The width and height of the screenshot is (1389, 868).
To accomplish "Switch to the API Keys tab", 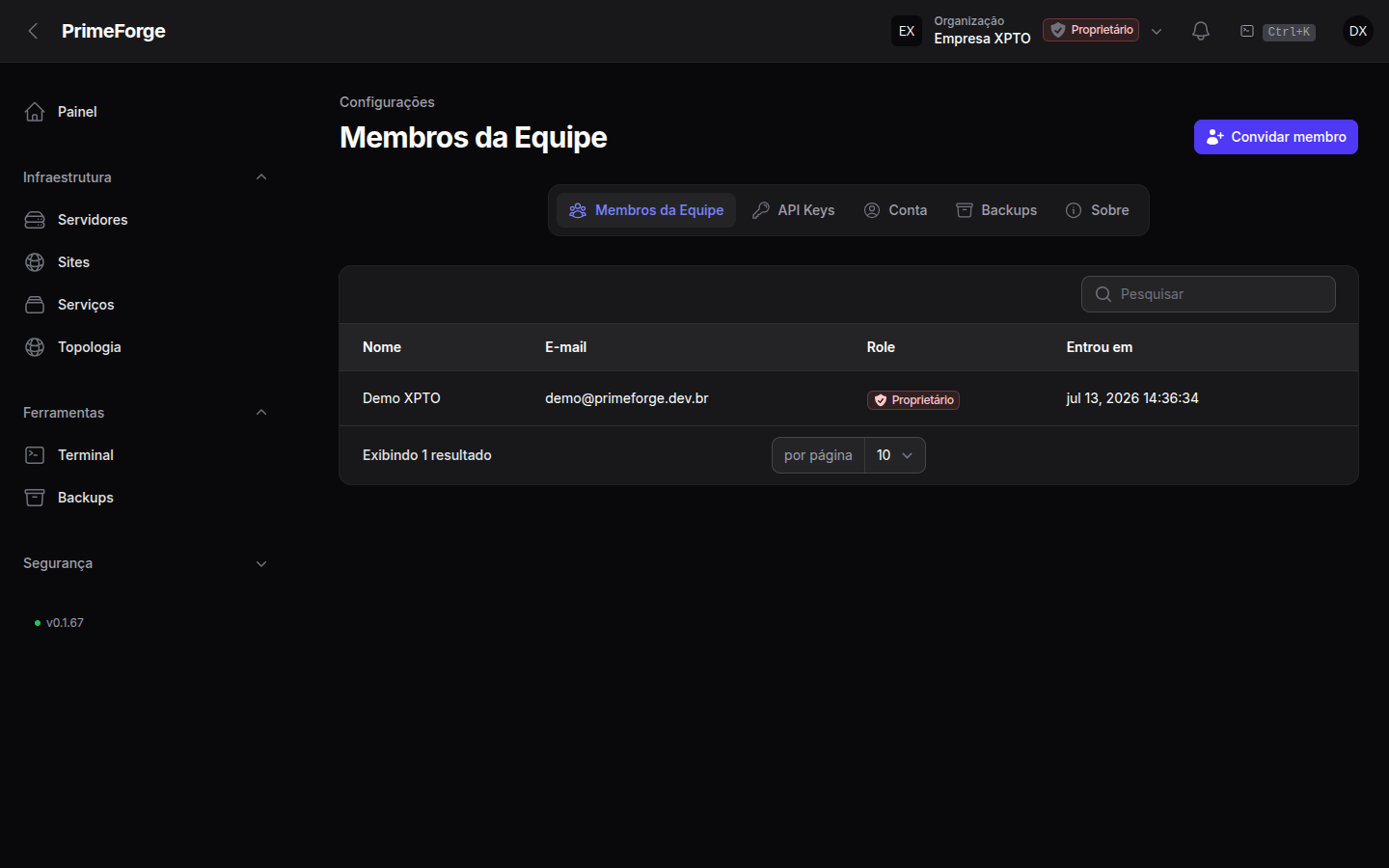I will point(794,210).
